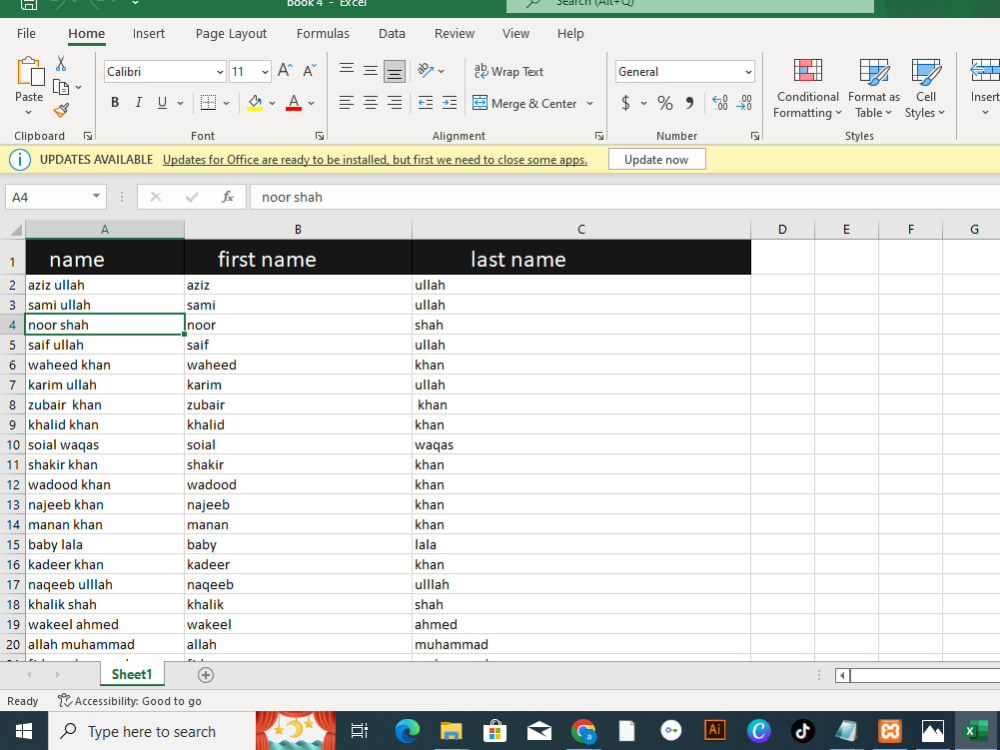Switch to the Formulas tab
Image resolution: width=1000 pixels, height=750 pixels.
[x=323, y=33]
